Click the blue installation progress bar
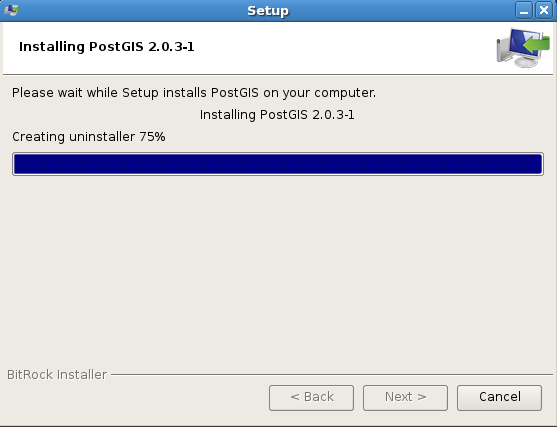The height and width of the screenshot is (427, 557). coord(278,164)
